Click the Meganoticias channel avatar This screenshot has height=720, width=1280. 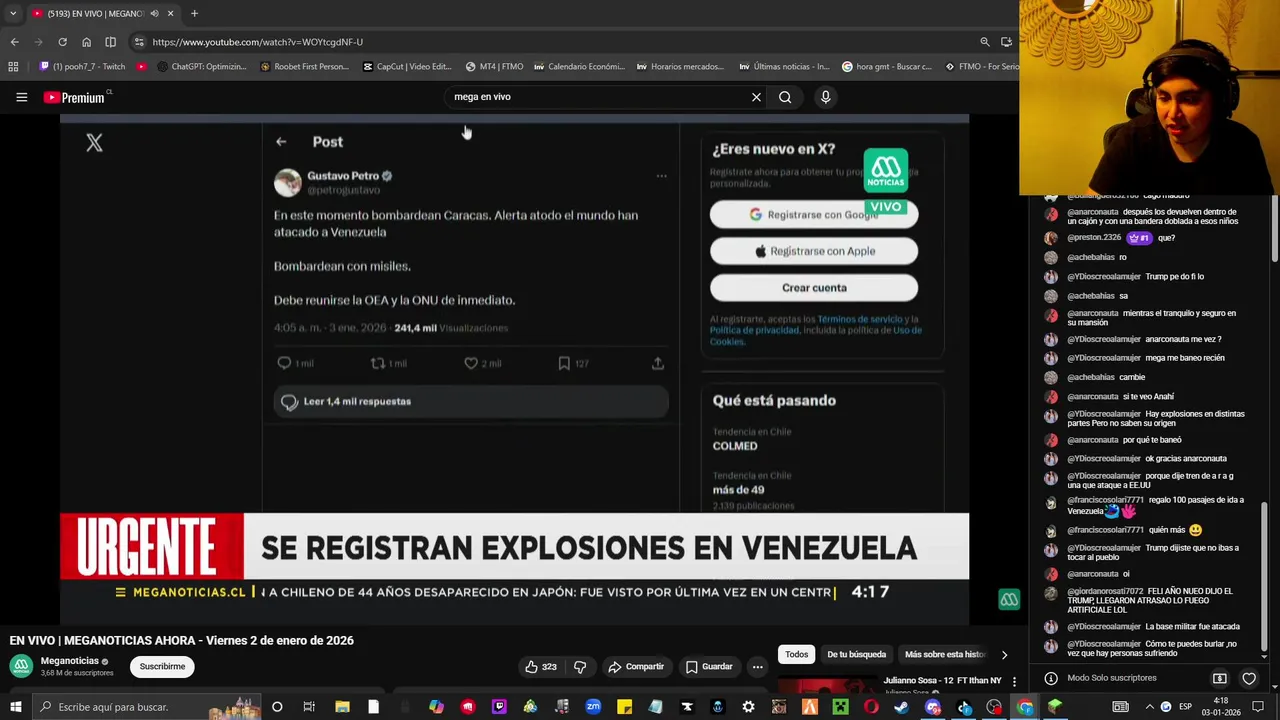(x=20, y=666)
